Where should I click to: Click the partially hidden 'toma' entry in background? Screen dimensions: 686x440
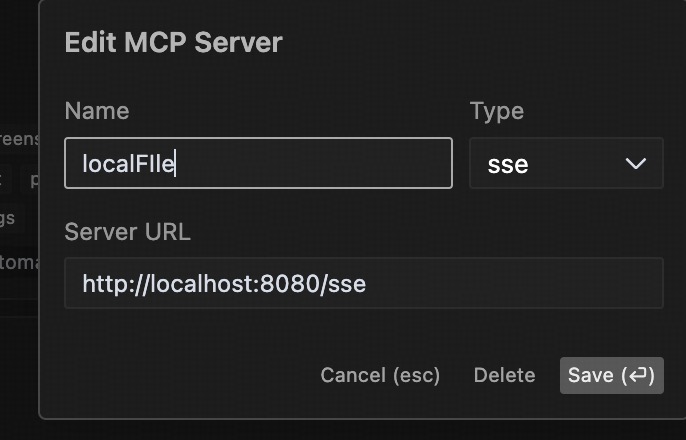(x=19, y=262)
